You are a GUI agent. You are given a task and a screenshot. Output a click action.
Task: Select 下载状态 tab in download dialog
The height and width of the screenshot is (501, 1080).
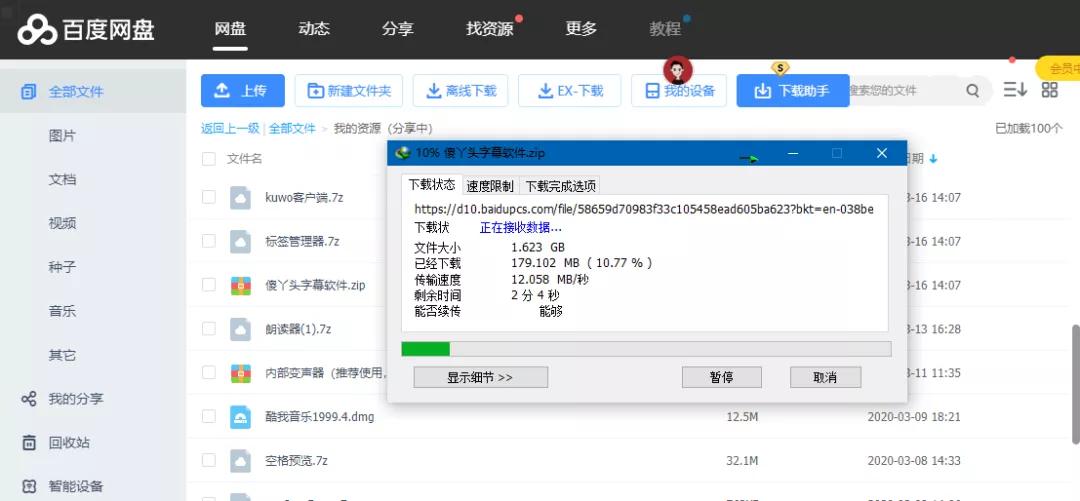click(432, 185)
